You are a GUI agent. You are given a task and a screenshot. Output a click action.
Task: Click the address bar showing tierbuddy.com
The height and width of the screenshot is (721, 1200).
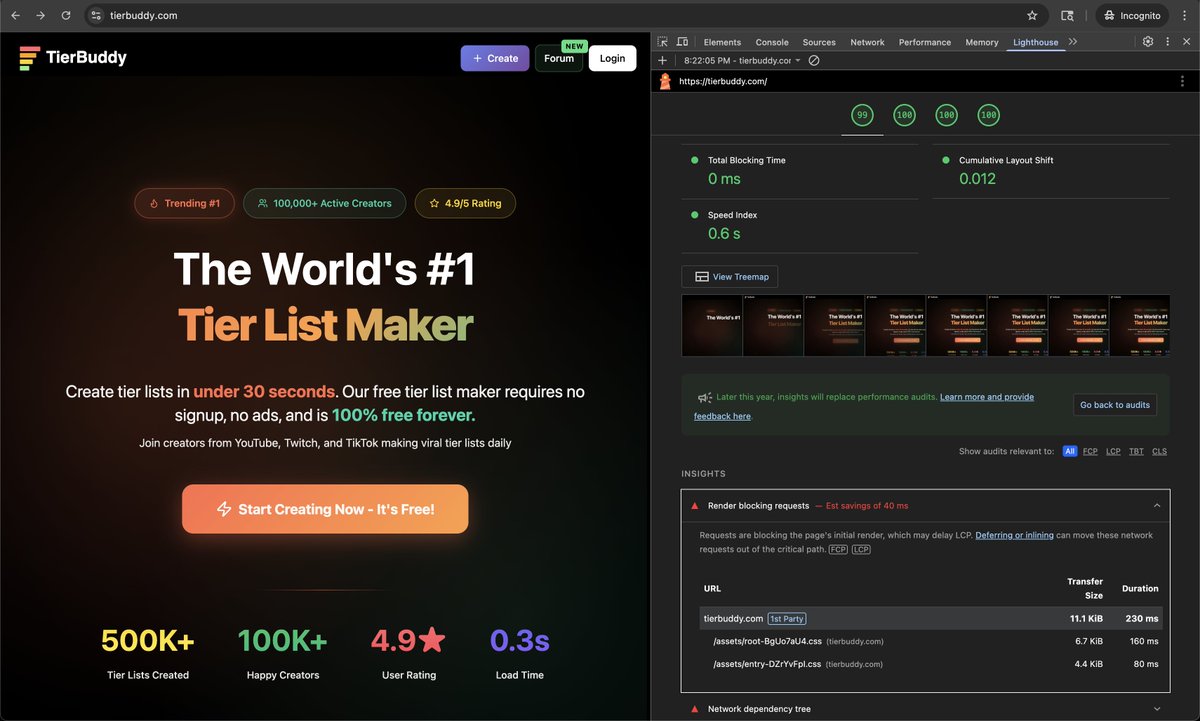[565, 16]
